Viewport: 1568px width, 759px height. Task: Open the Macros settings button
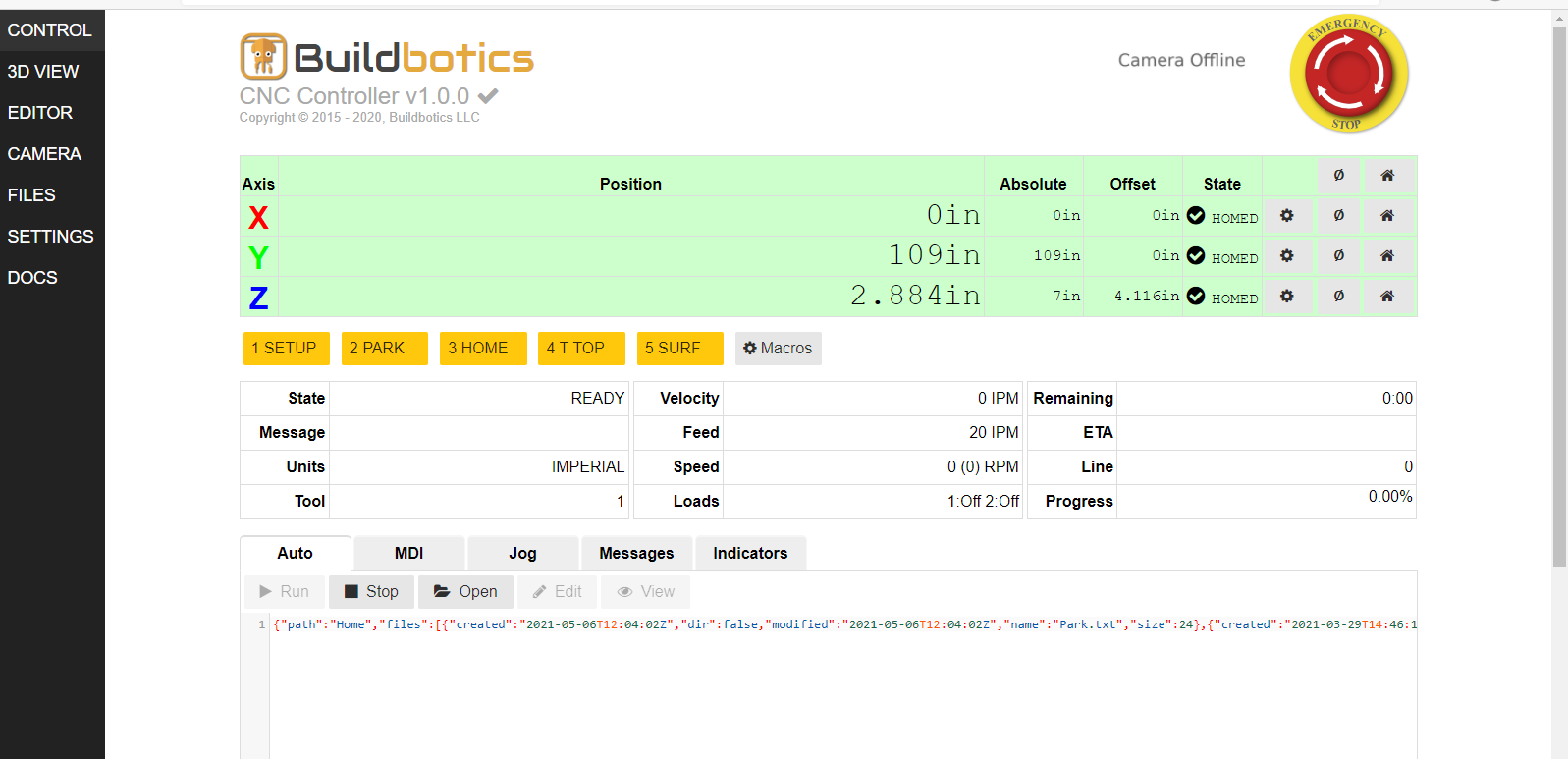point(778,349)
